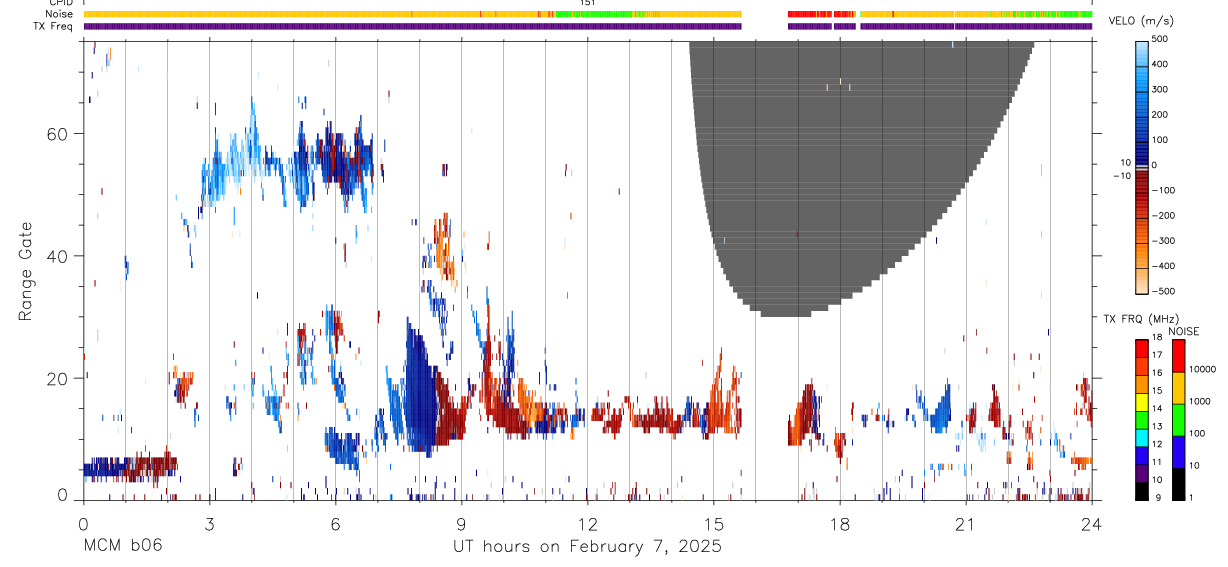Click the '3' UT hour tick label

210,524
